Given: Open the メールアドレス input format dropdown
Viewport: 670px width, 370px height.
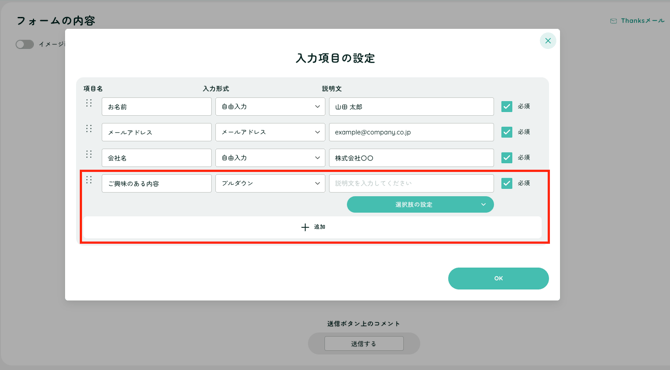Looking at the screenshot, I should coord(270,132).
